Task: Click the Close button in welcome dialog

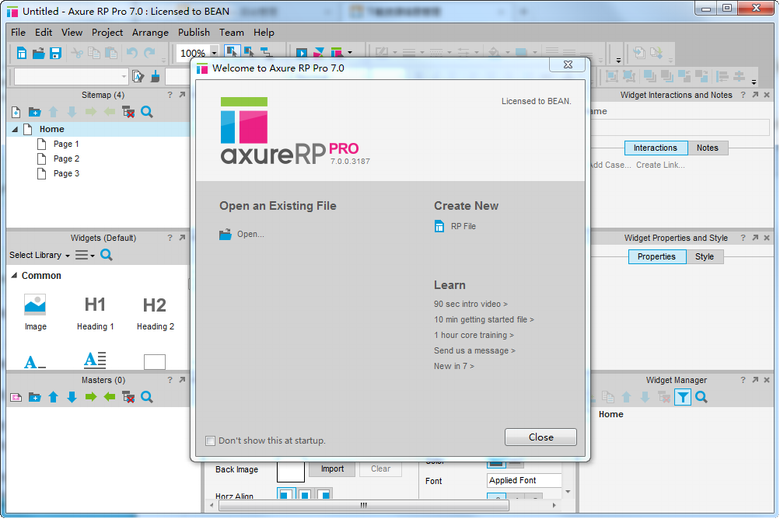Action: pos(540,437)
